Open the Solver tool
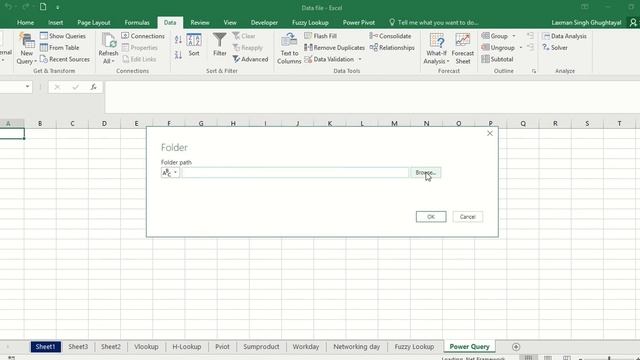Screen dimensions: 640x360 click(555, 48)
